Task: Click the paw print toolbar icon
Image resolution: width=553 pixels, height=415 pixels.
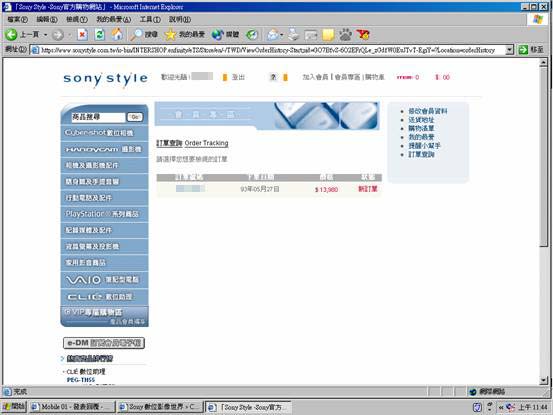Action: point(345,35)
